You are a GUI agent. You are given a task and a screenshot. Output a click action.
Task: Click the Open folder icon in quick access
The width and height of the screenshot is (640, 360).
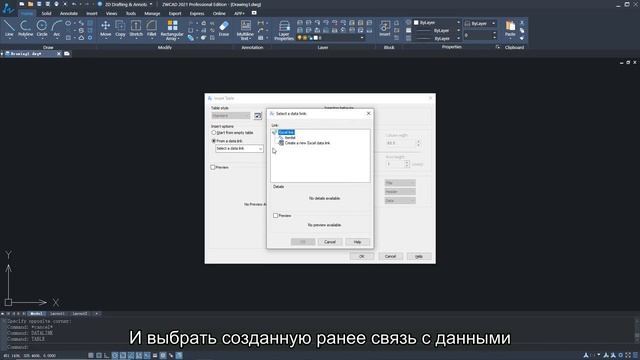(30, 4)
